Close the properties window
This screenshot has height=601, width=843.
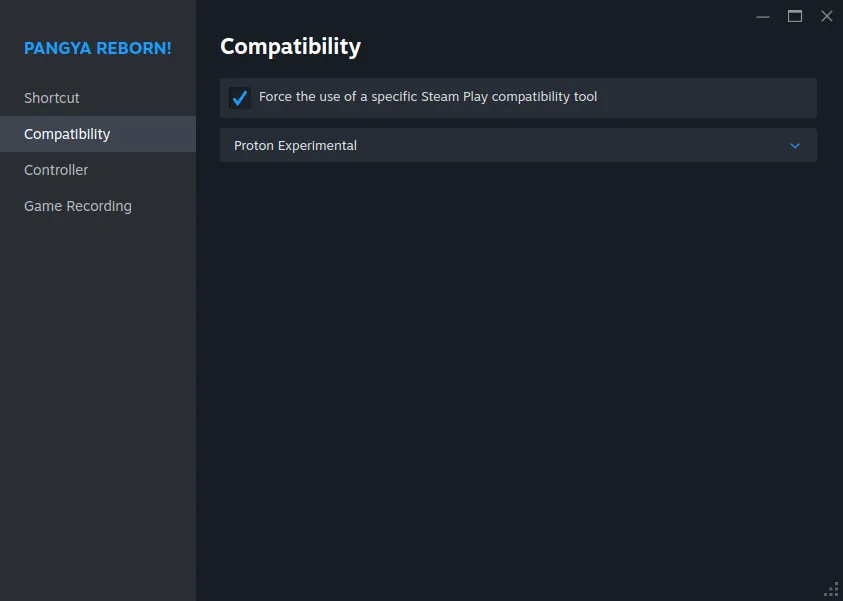pos(827,17)
